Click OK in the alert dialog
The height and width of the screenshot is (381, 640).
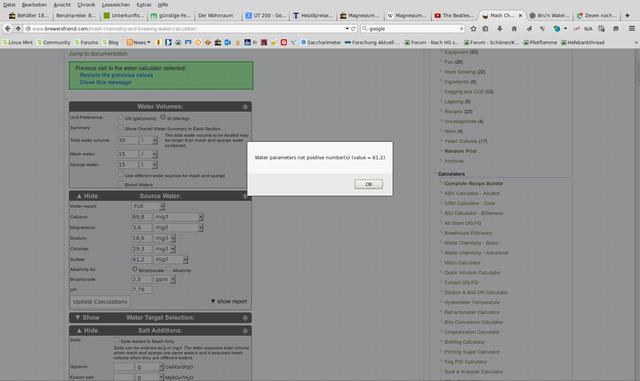tap(369, 184)
